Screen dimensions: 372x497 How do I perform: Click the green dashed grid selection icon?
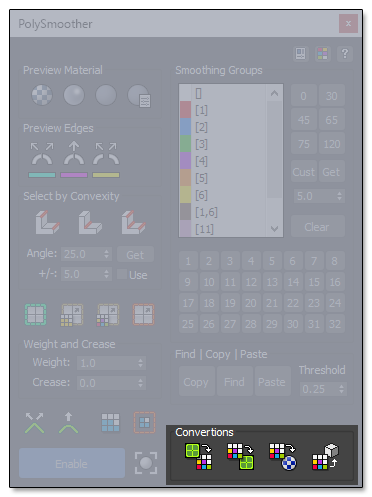coord(36,314)
